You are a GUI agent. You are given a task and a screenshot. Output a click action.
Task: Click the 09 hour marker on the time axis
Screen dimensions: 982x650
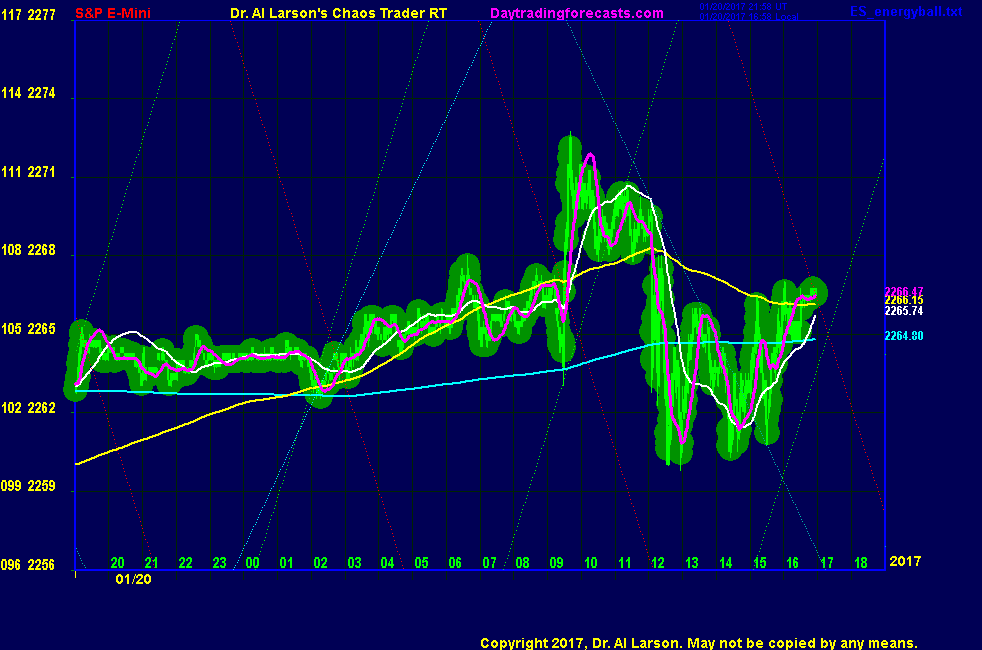[556, 563]
